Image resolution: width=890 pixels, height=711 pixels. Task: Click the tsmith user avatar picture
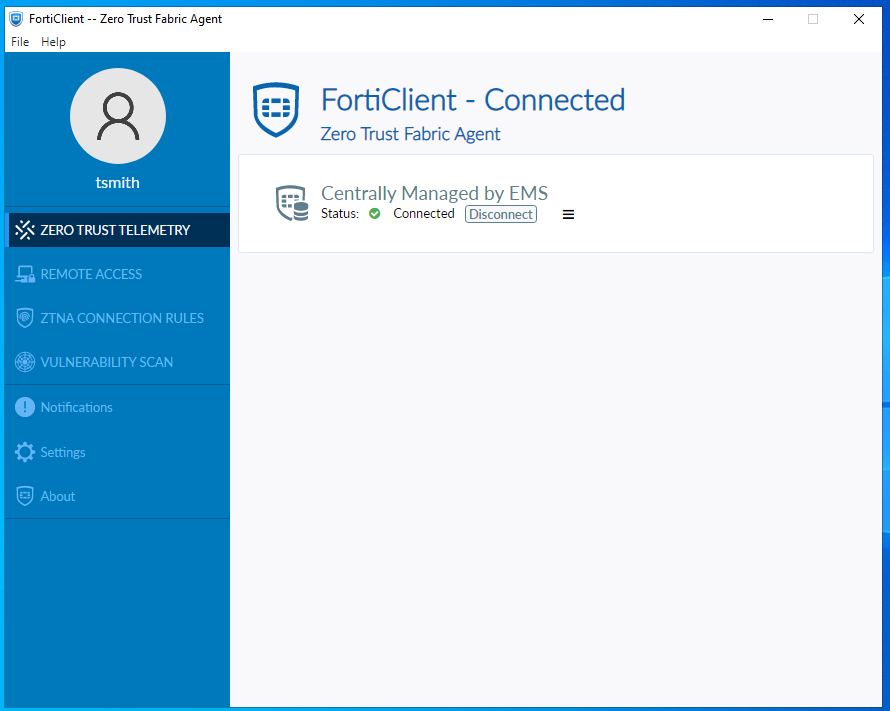tap(118, 116)
